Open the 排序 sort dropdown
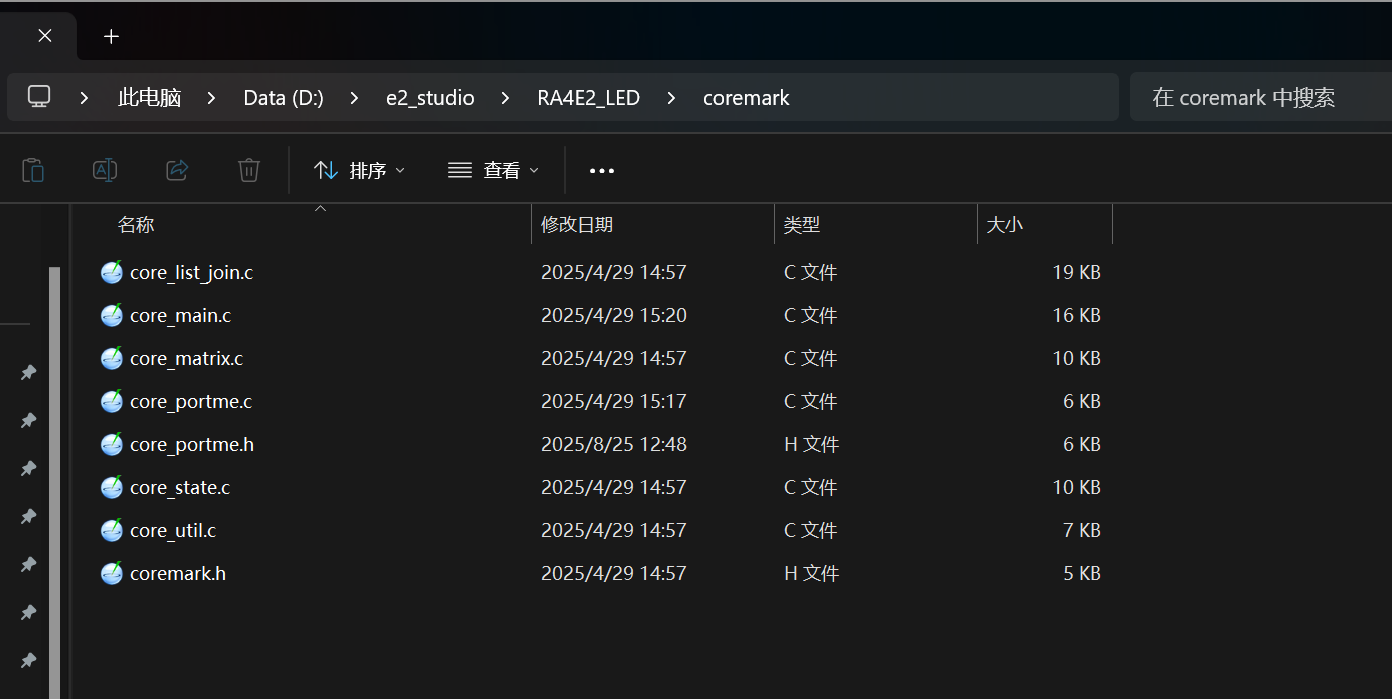The height and width of the screenshot is (699, 1392). coord(359,171)
